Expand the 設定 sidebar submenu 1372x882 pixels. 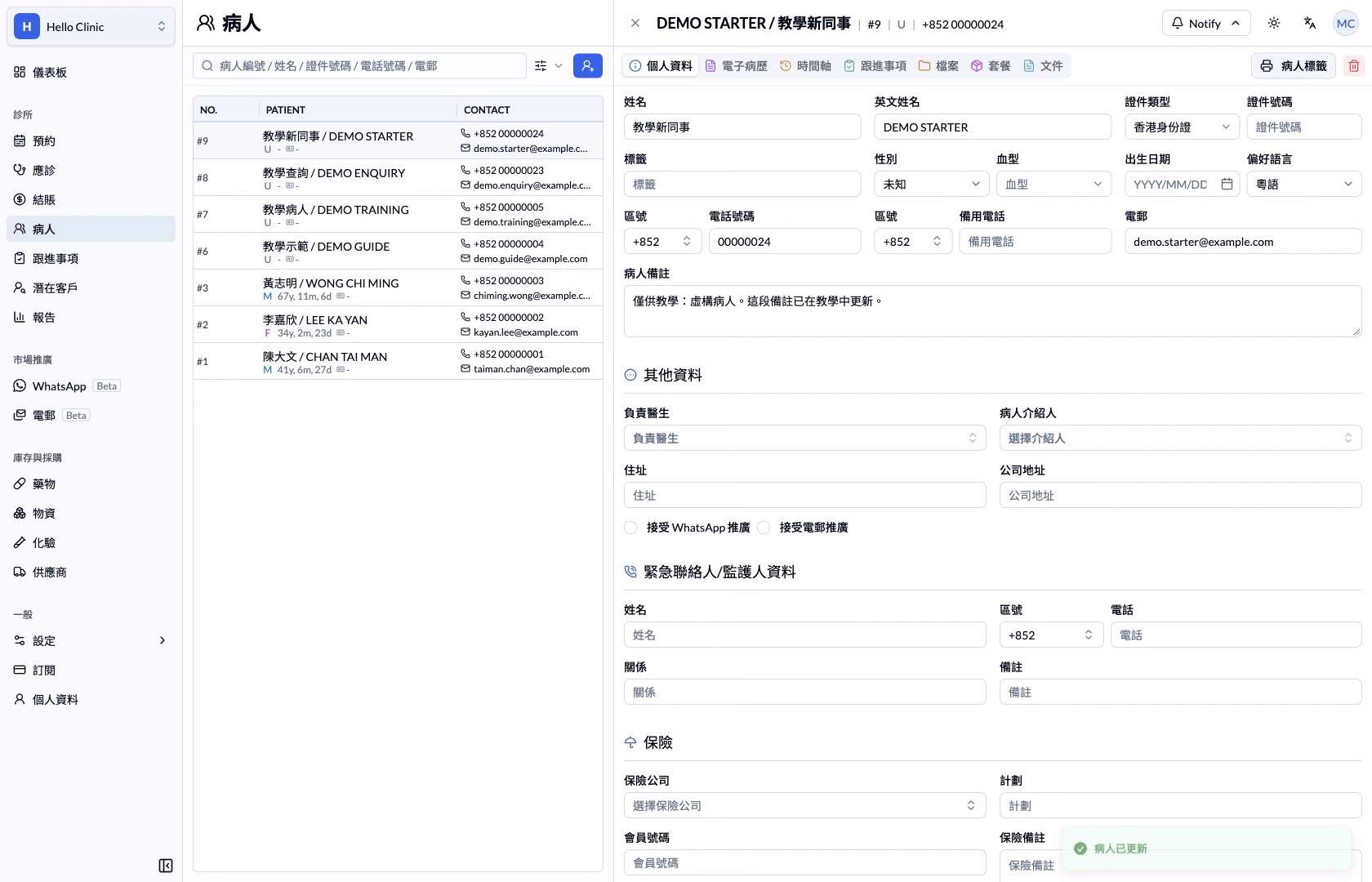(x=91, y=640)
